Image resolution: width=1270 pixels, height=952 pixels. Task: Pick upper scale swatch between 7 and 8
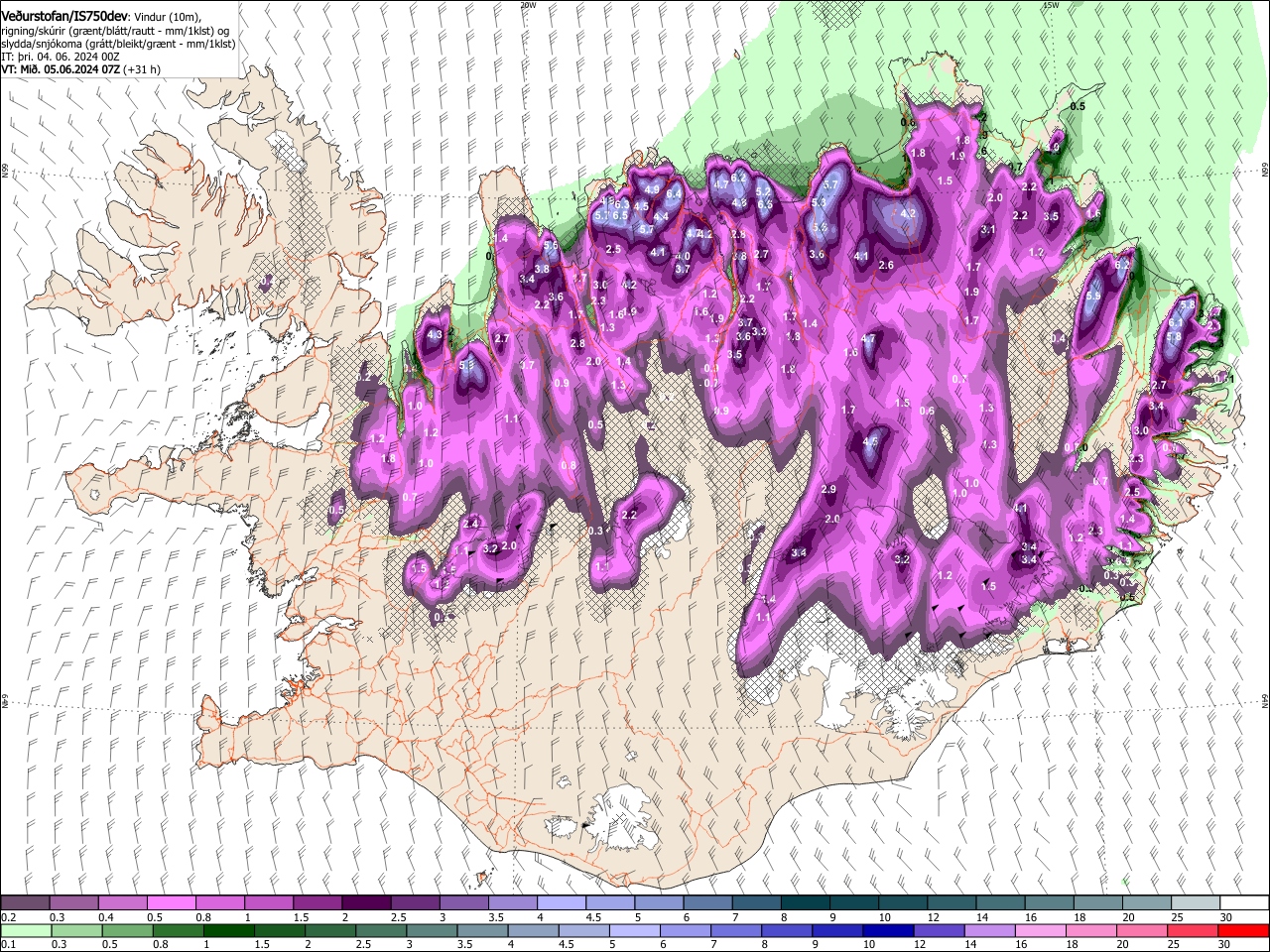tap(755, 903)
